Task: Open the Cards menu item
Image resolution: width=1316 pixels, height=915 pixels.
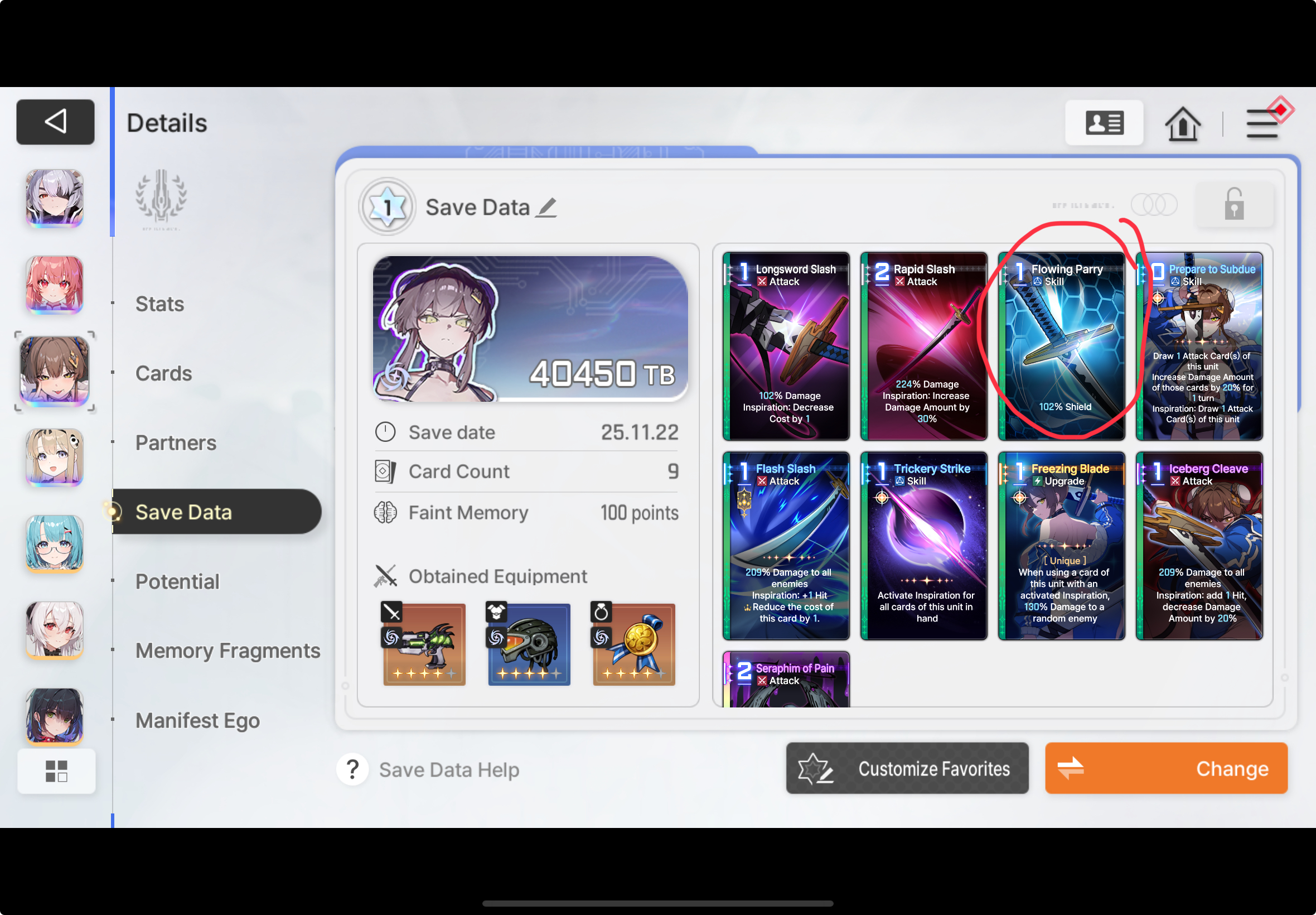Action: (164, 373)
